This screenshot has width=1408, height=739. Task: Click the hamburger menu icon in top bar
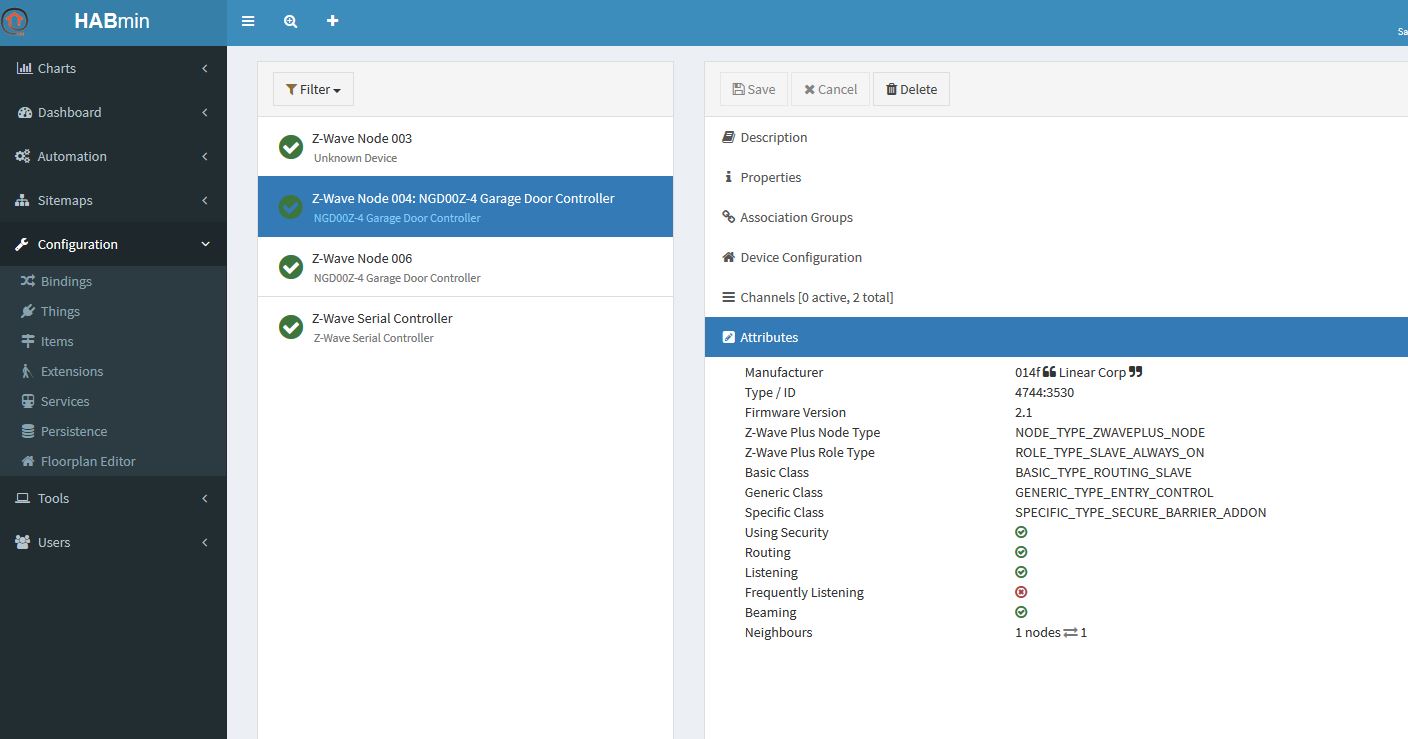(248, 21)
